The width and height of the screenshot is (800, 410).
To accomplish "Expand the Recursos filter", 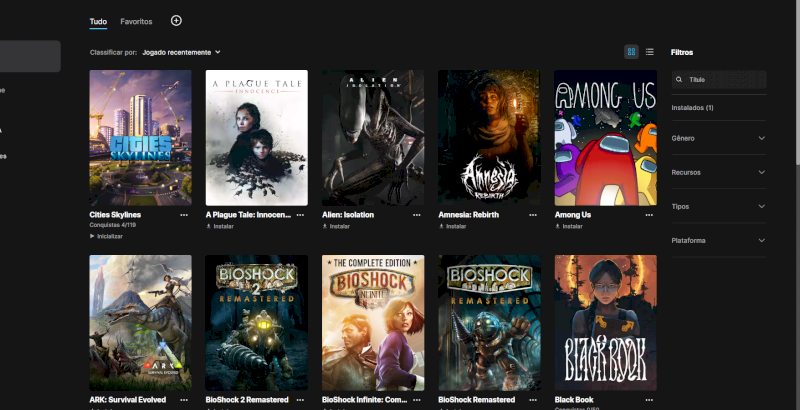I will pyautogui.click(x=719, y=172).
